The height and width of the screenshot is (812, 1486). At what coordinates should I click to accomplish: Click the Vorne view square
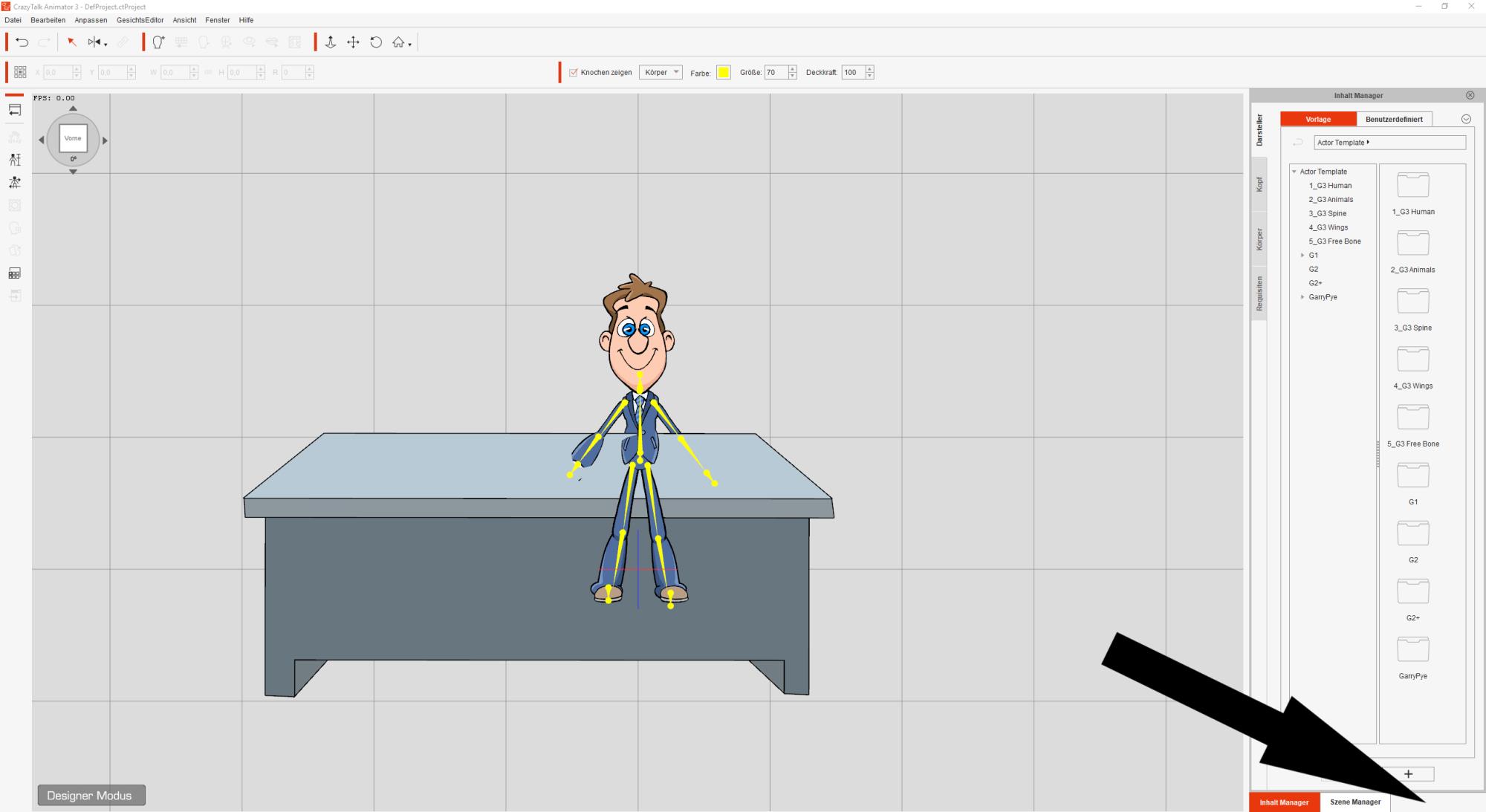click(73, 138)
